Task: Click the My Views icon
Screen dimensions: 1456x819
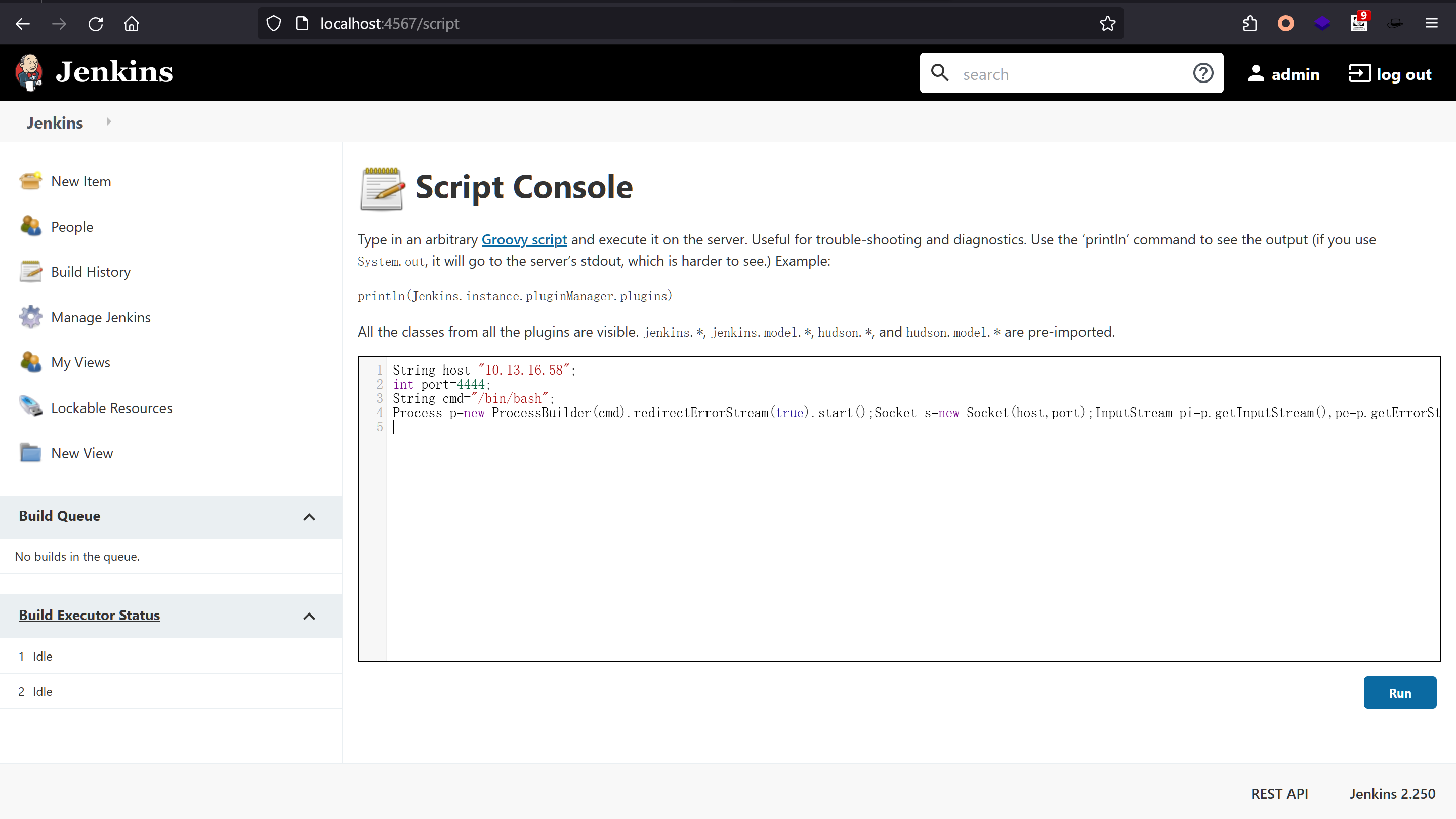Action: 30,362
